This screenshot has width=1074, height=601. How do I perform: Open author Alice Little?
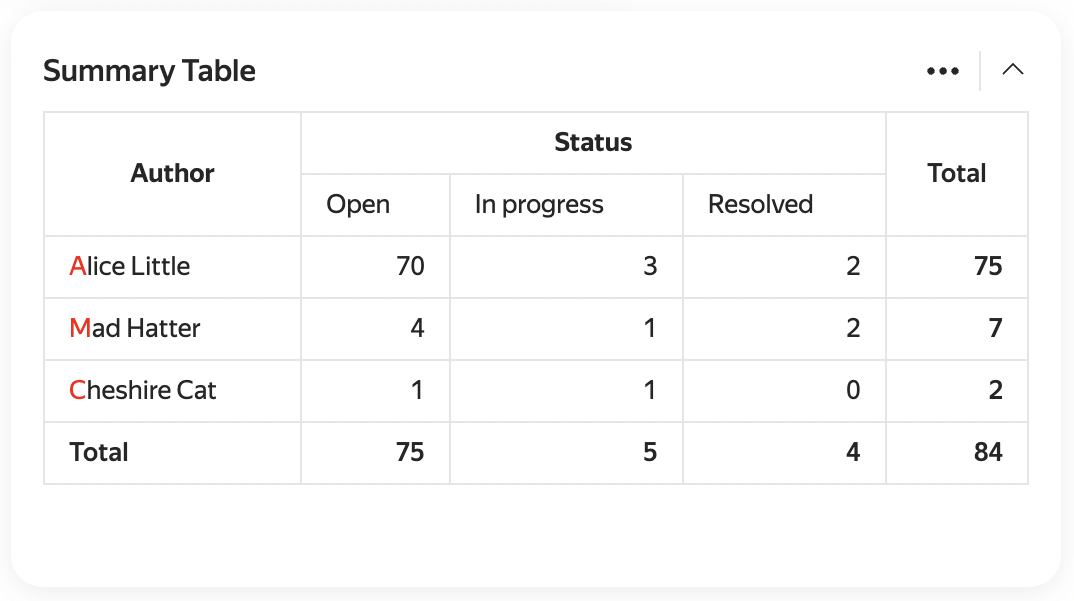(x=130, y=266)
